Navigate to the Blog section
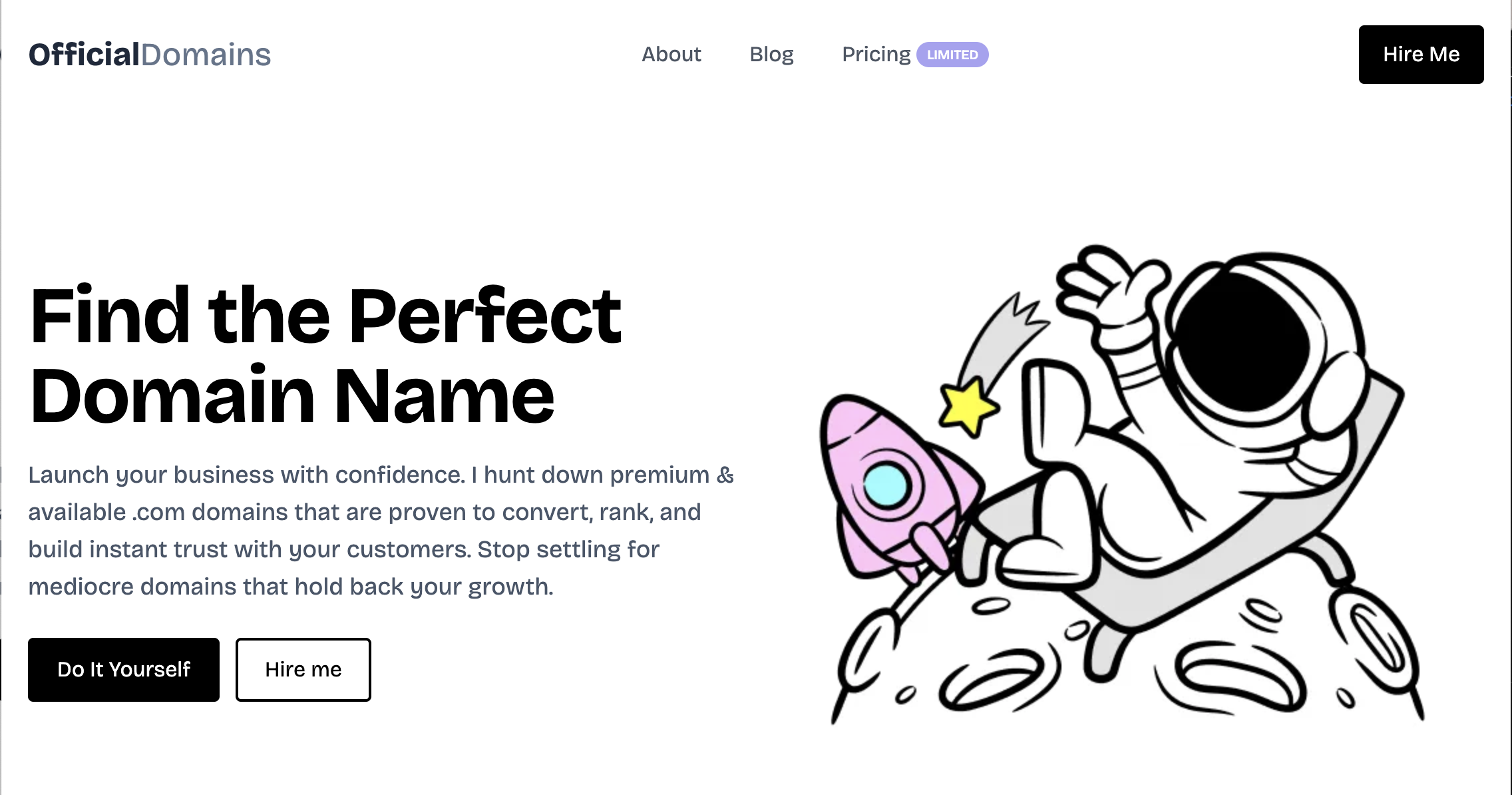1512x795 pixels. (x=771, y=55)
